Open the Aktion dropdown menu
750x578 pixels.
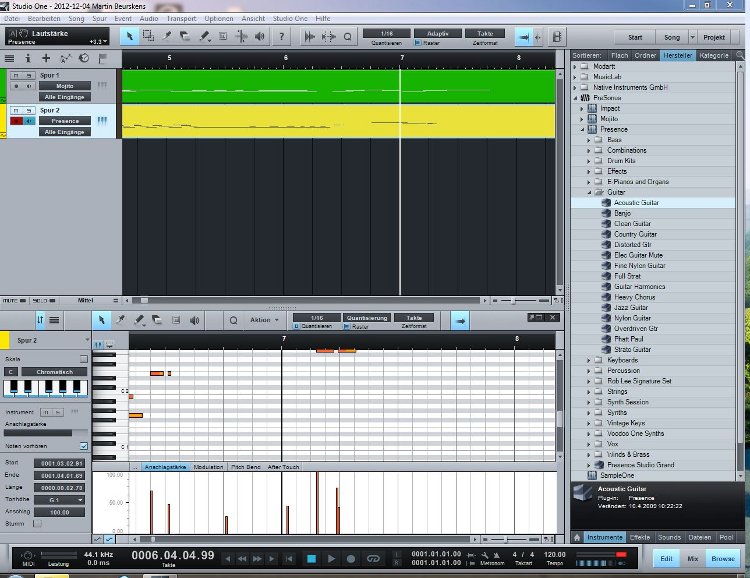pos(264,320)
